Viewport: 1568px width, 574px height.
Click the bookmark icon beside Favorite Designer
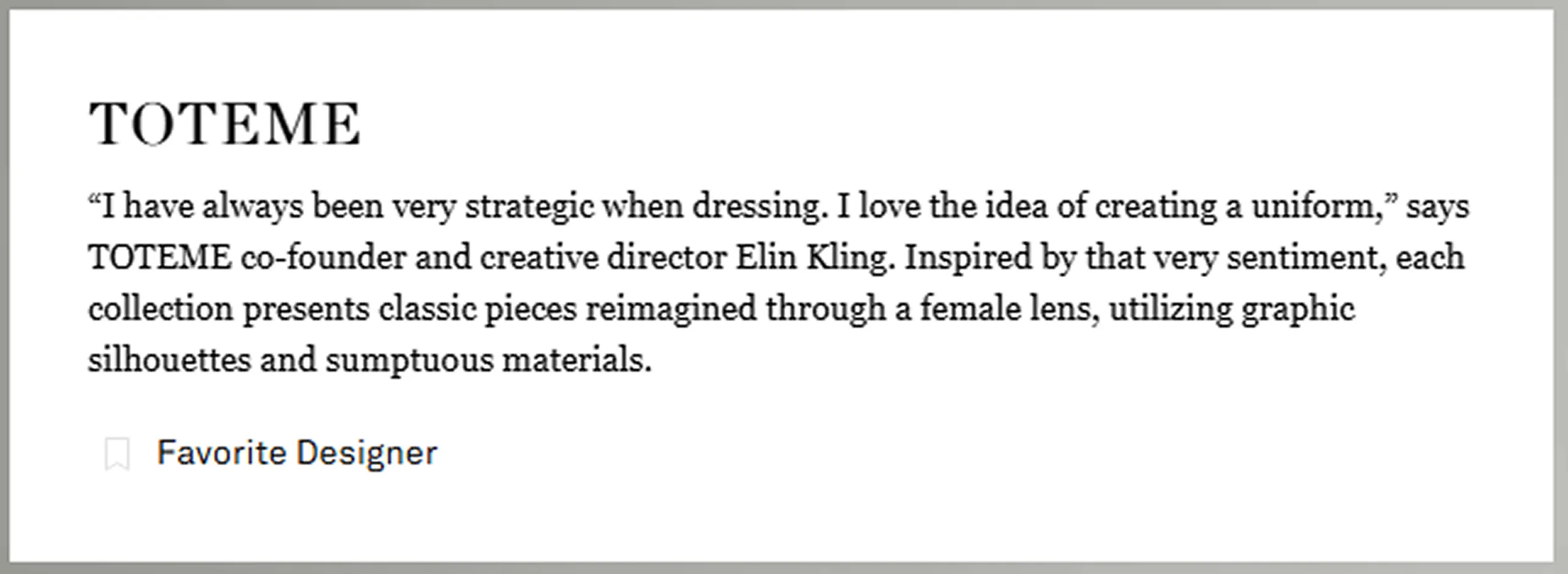click(x=117, y=454)
